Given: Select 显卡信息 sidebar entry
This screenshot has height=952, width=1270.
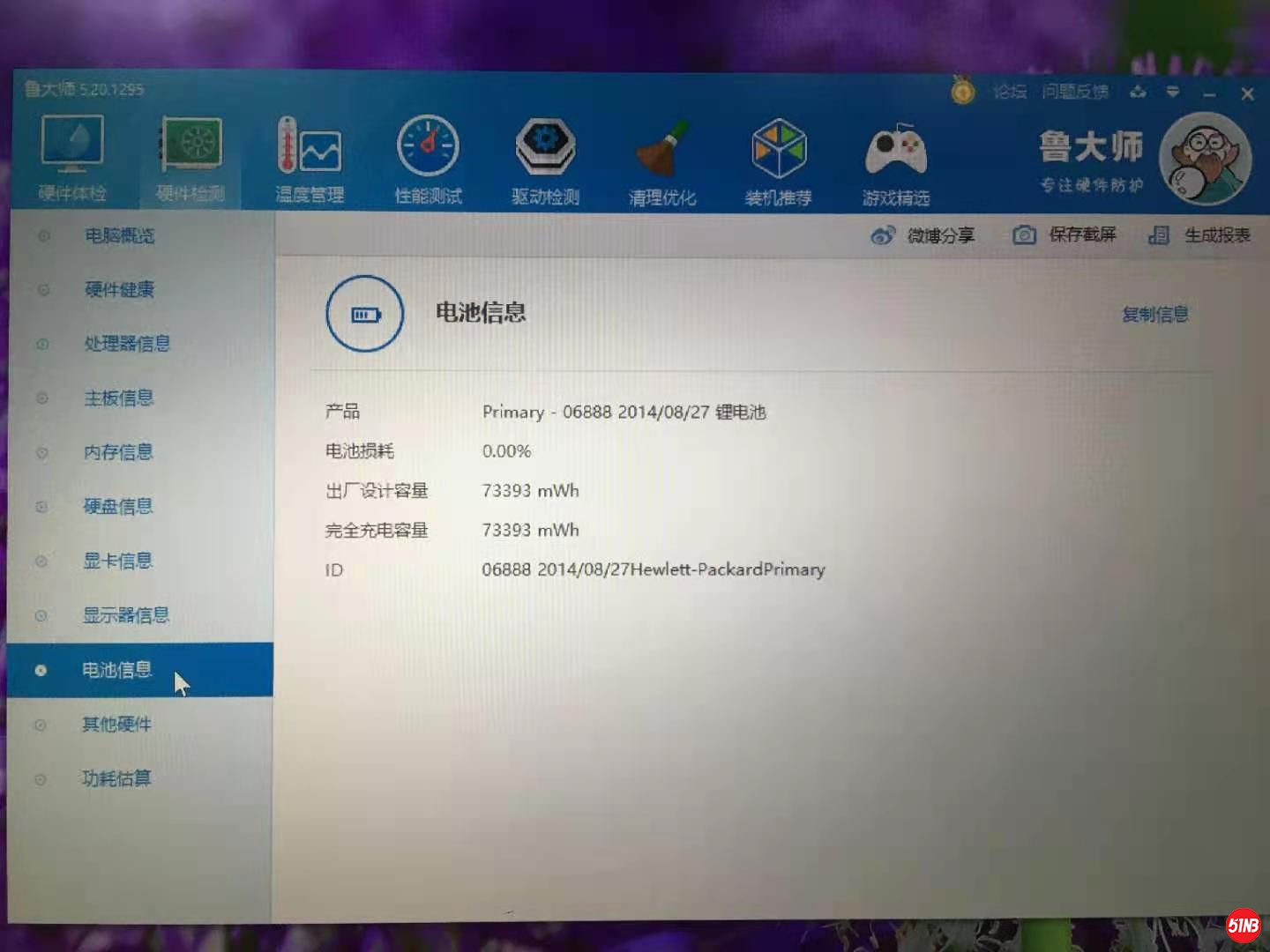Looking at the screenshot, I should point(117,561).
